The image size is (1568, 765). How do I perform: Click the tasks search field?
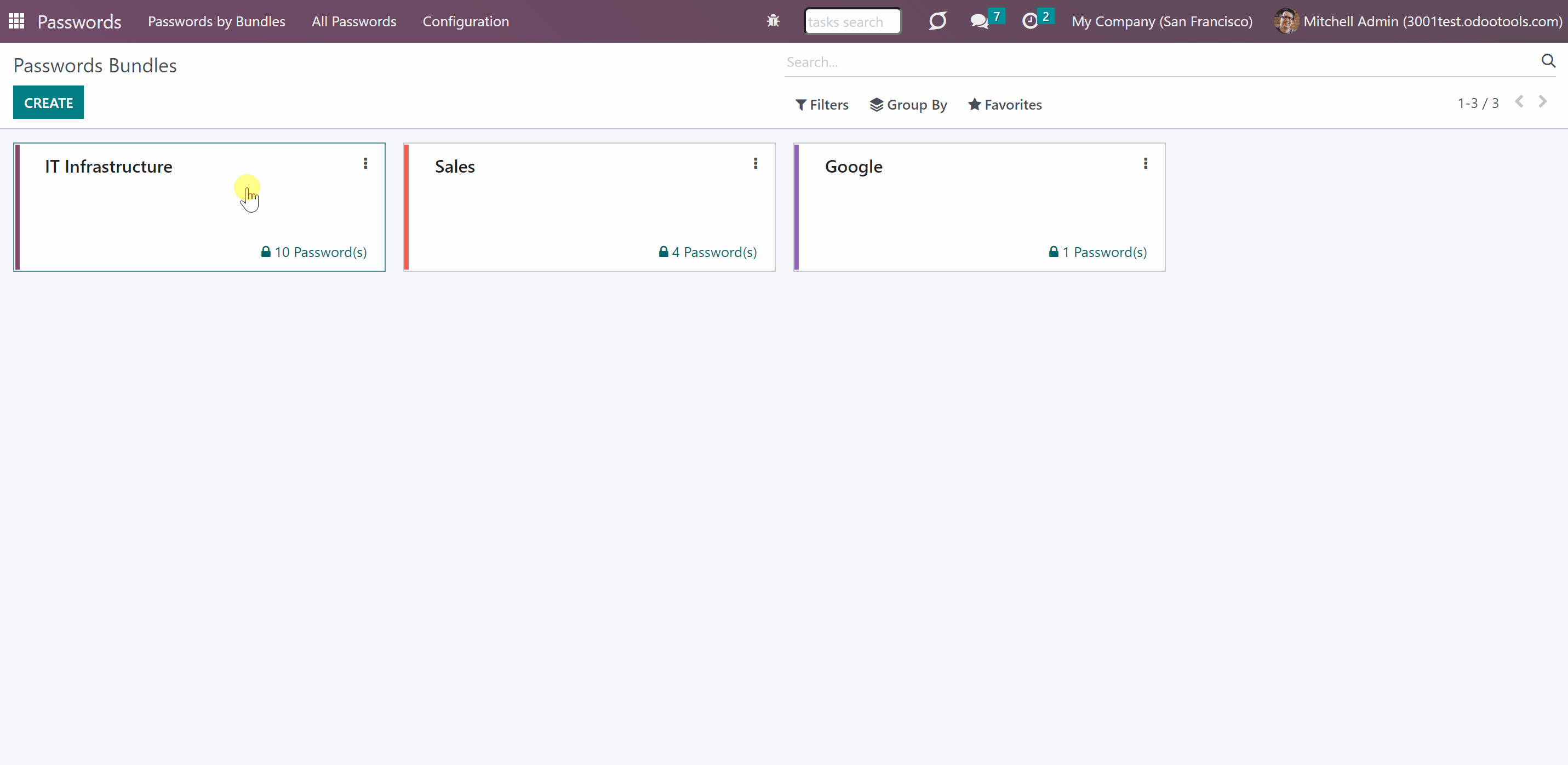(852, 21)
